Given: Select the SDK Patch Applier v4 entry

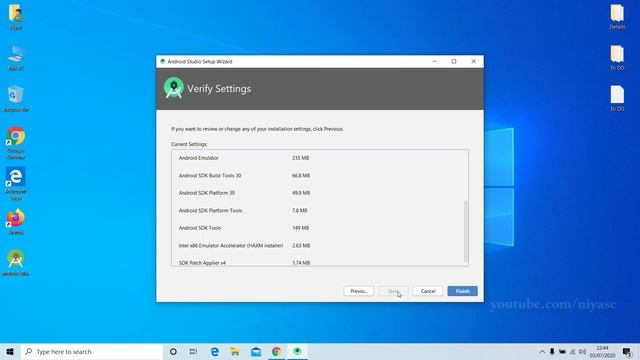Looking at the screenshot, I should click(x=202, y=262).
